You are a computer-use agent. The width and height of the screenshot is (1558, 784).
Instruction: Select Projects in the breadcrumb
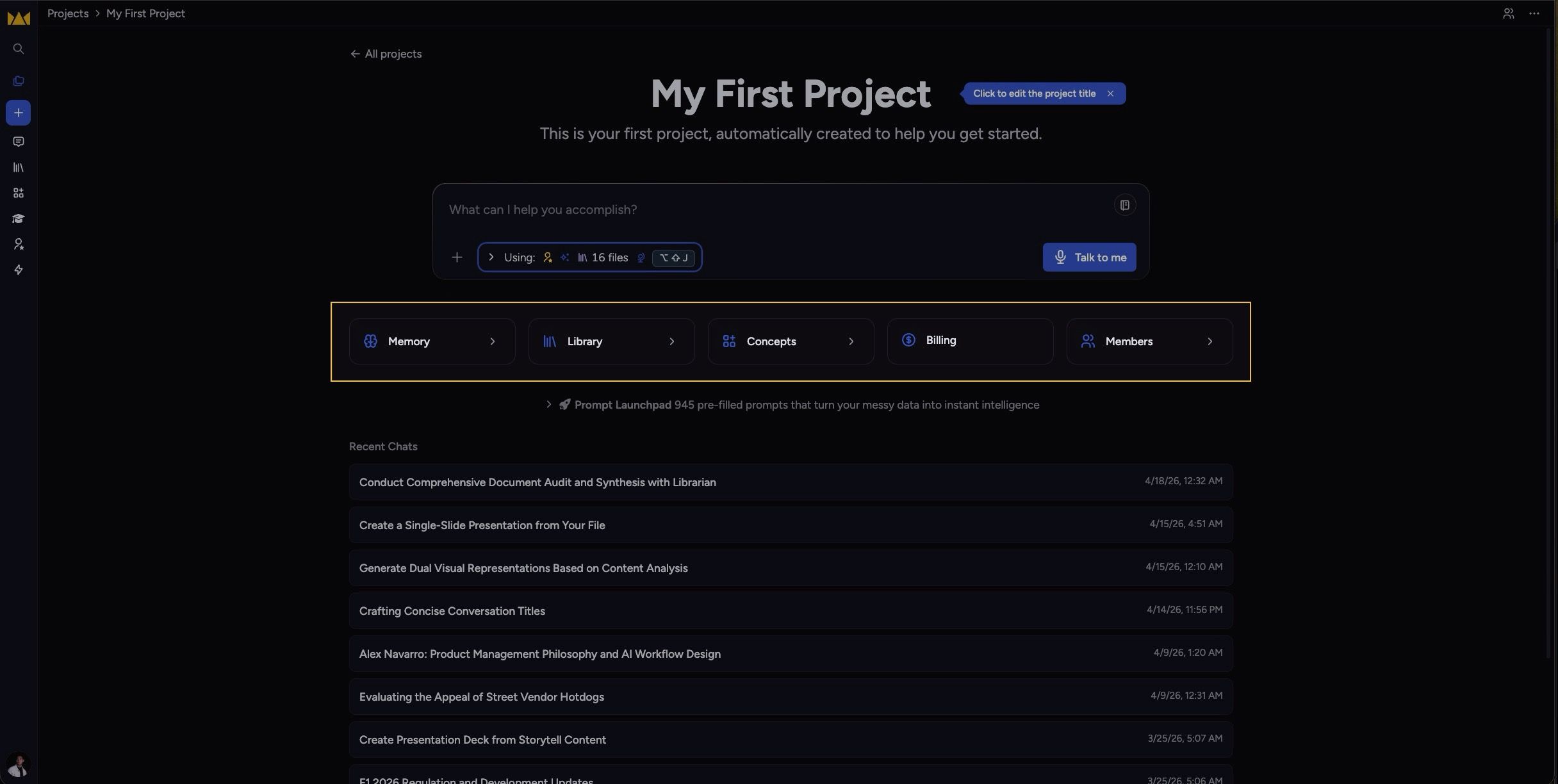68,13
